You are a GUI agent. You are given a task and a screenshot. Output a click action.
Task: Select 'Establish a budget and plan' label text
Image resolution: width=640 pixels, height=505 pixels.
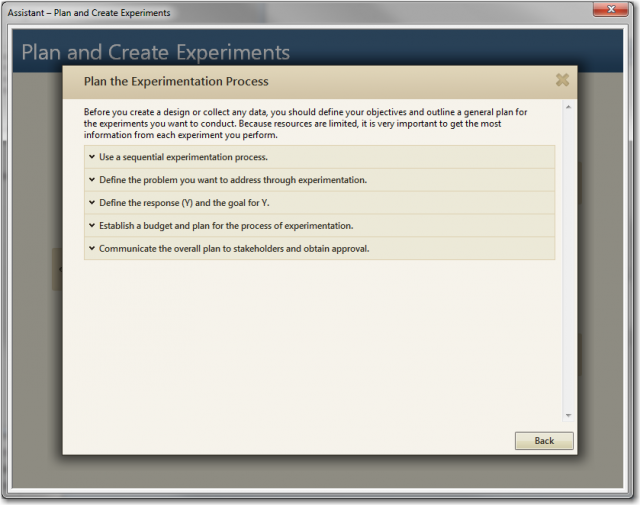point(226,226)
